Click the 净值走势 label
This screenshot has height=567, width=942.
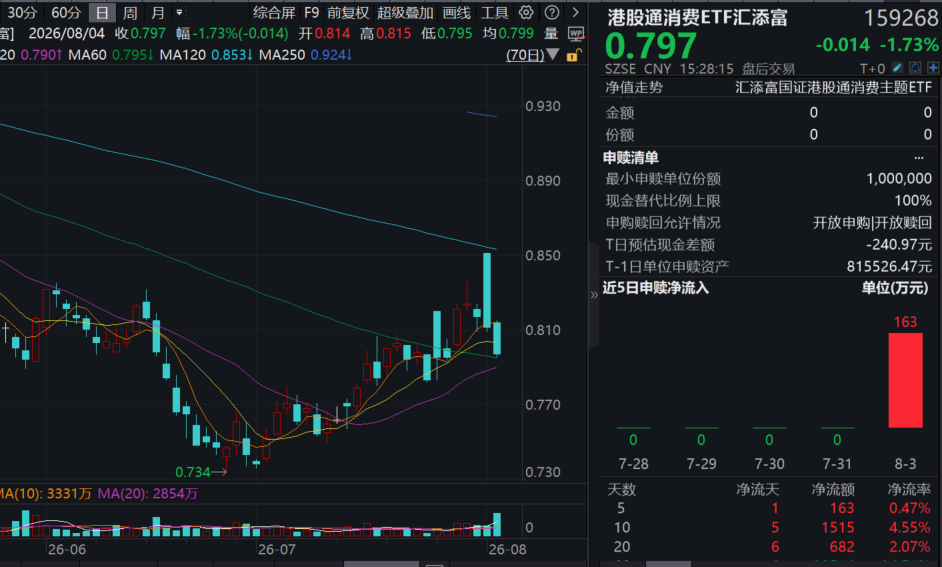point(634,88)
